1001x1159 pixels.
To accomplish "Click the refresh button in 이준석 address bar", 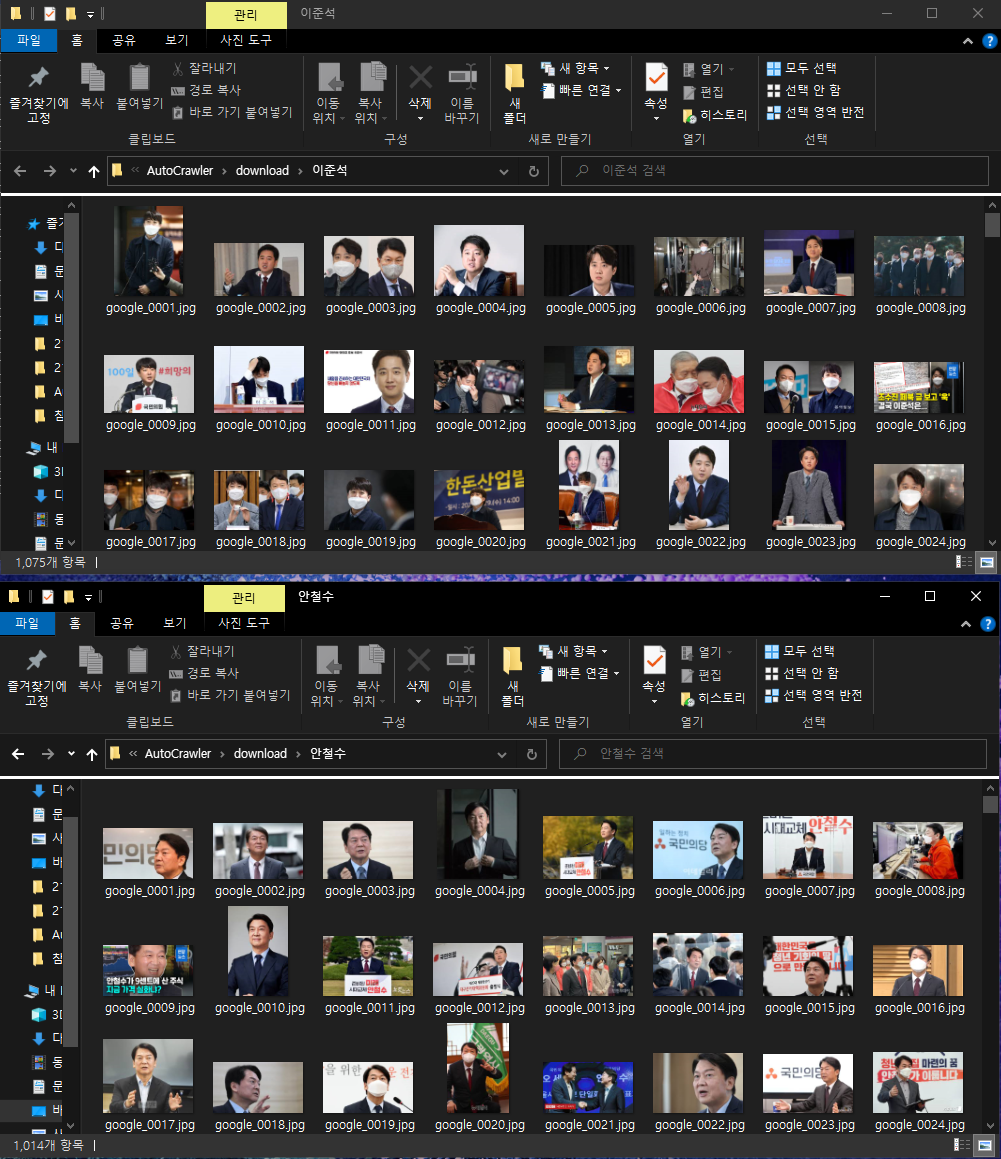I will [x=534, y=171].
